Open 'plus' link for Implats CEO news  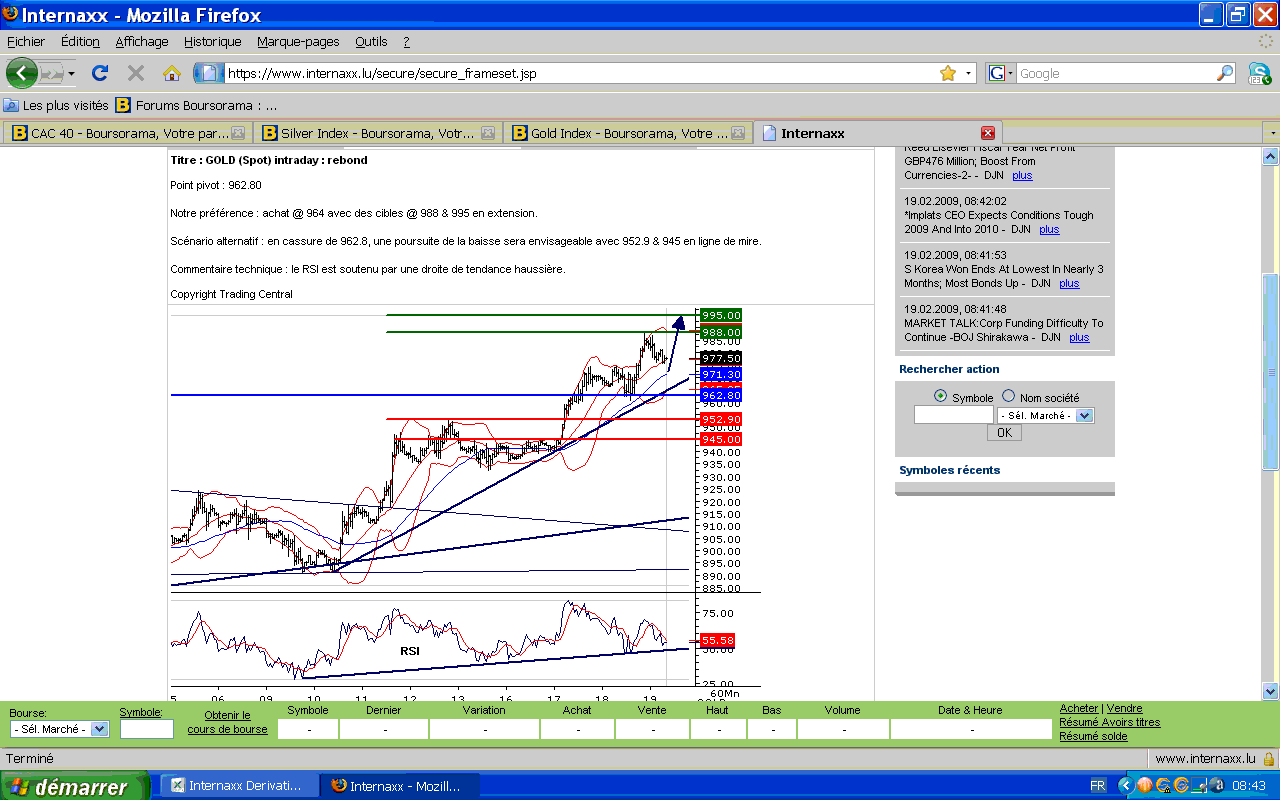[x=1049, y=229]
